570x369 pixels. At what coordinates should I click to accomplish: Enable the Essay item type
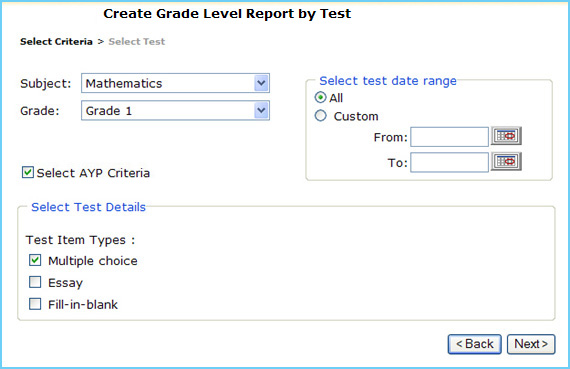click(x=35, y=282)
